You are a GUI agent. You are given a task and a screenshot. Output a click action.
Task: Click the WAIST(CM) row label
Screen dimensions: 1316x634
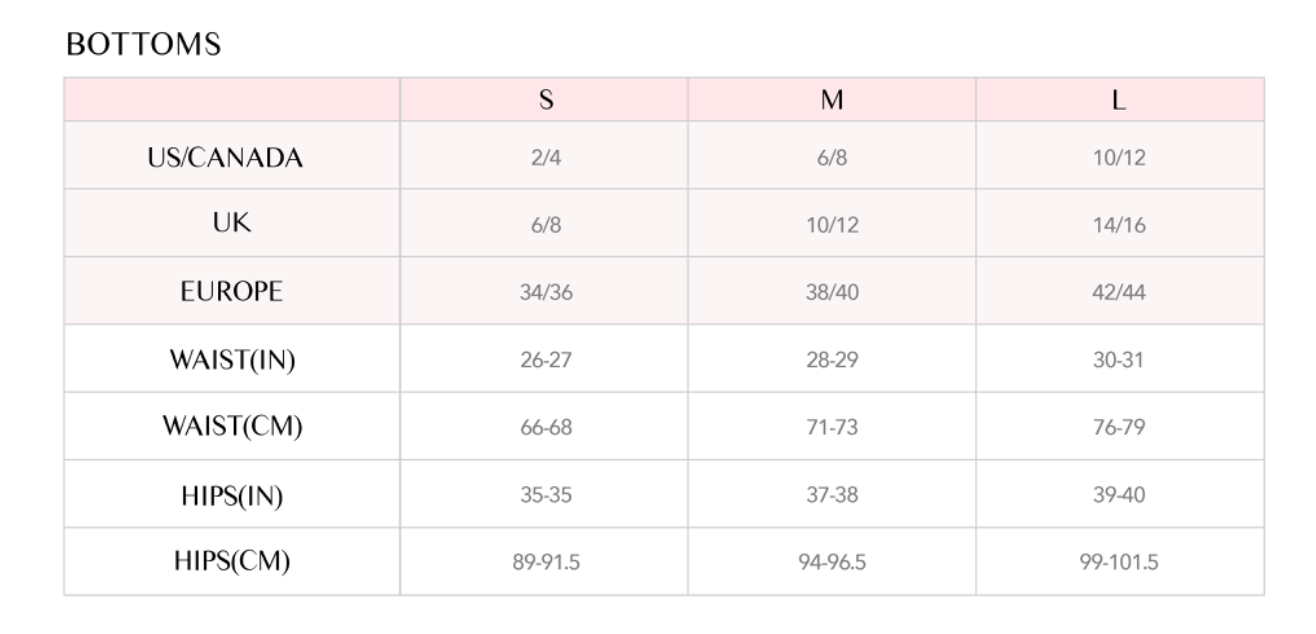click(x=232, y=427)
